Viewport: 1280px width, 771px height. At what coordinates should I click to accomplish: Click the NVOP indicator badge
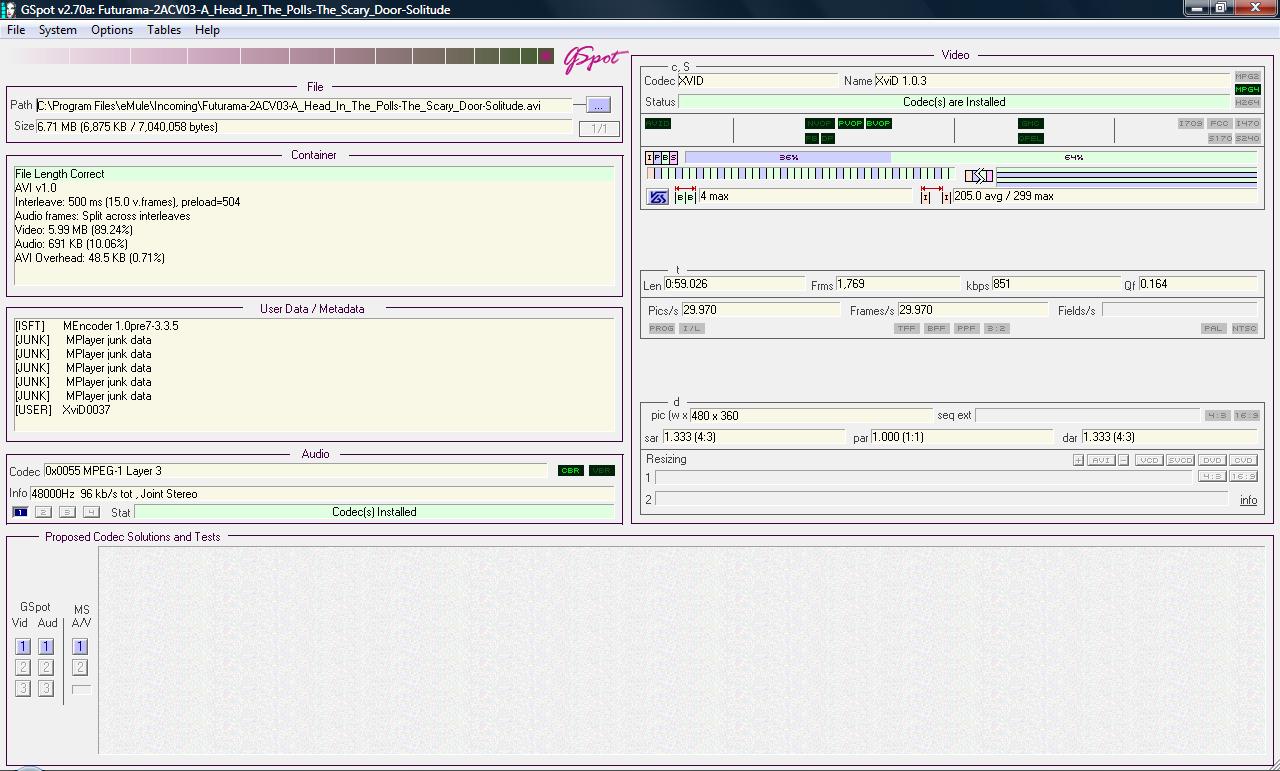click(819, 123)
